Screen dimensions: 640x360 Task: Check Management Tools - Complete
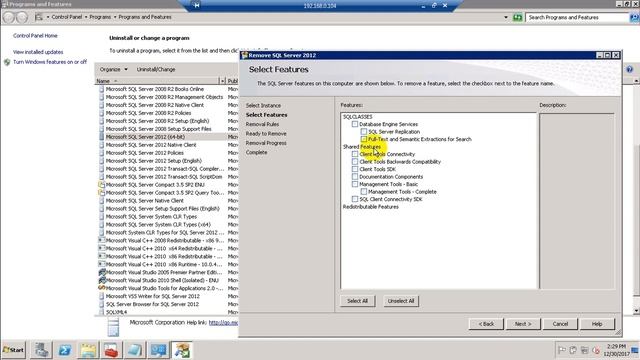364,191
